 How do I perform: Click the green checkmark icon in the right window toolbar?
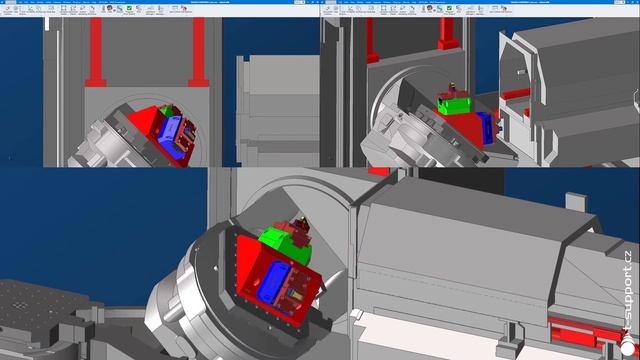[x=449, y=8]
